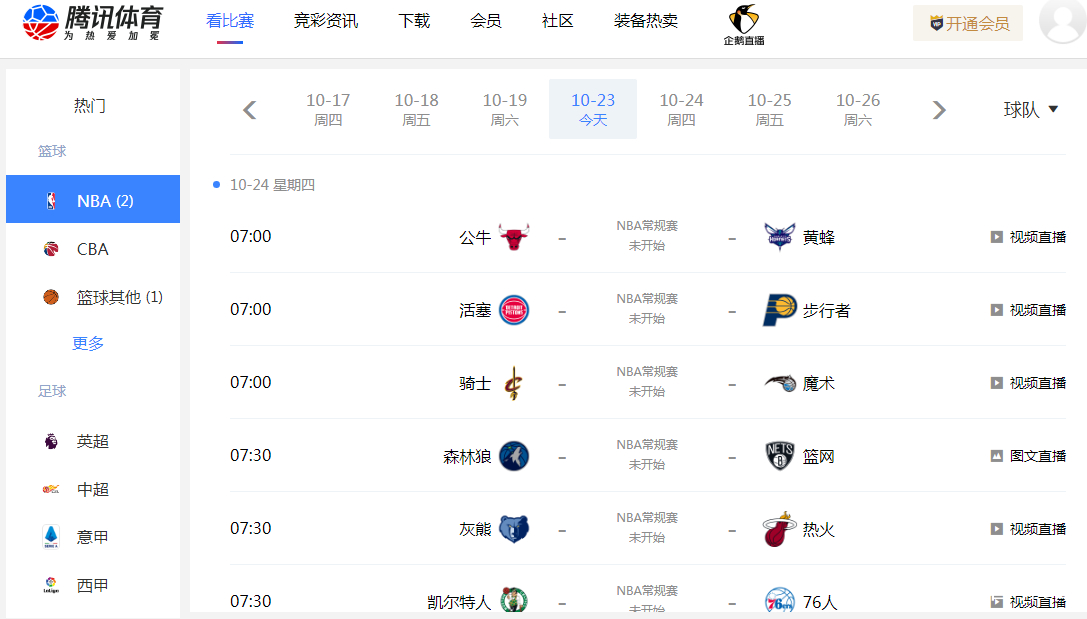This screenshot has width=1087, height=619.
Task: Select CBA in the sidebar
Action: coord(93,249)
